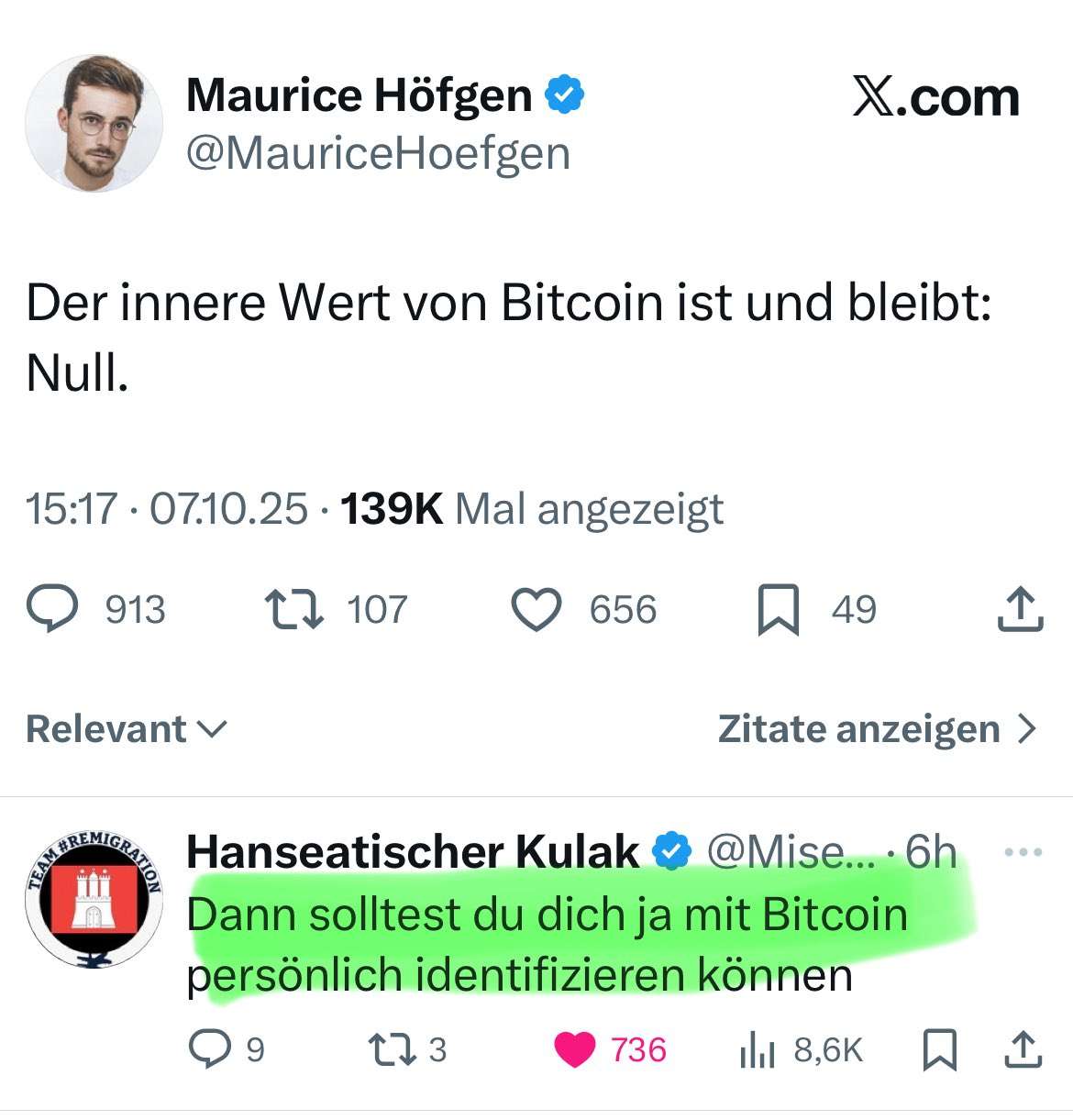1073x1120 pixels.
Task: Retweet the main Bitcoin tweet
Action: point(293,610)
